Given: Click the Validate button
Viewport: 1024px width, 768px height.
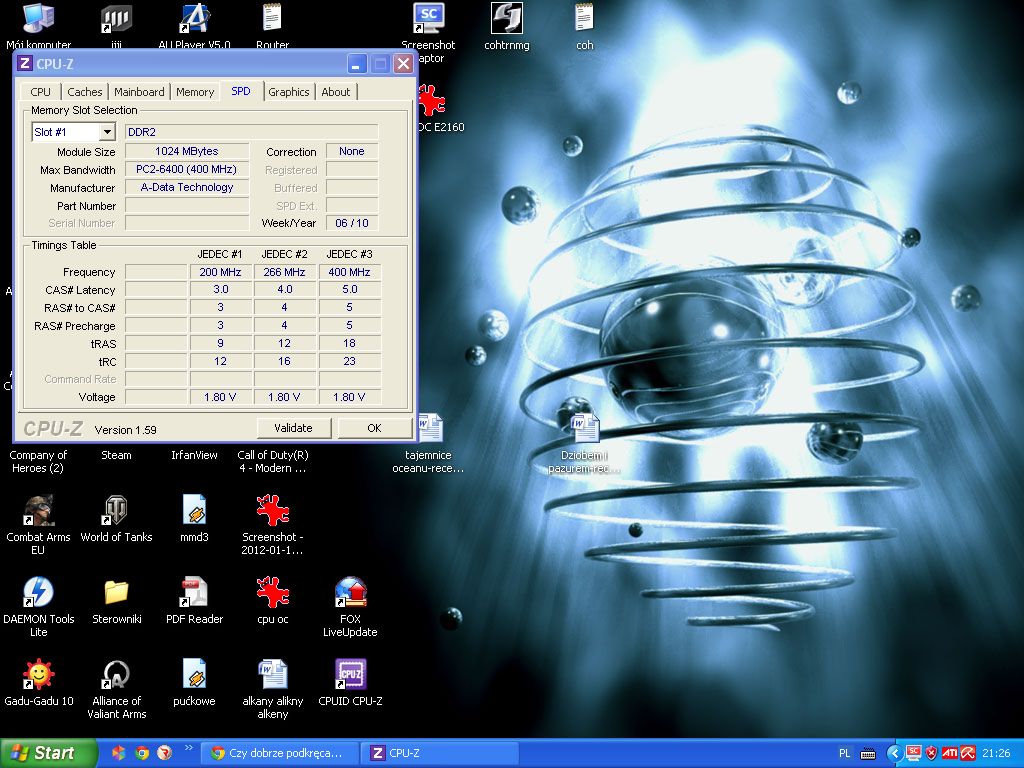Looking at the screenshot, I should point(293,428).
